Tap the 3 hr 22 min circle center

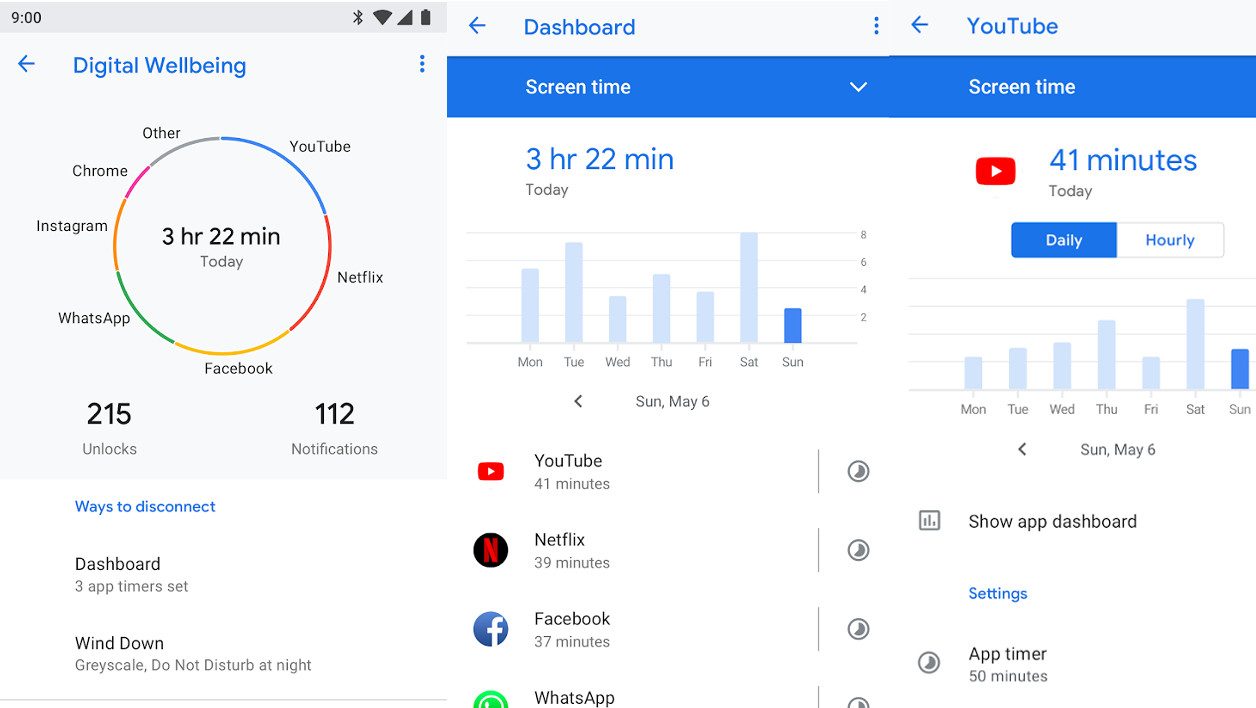click(221, 245)
